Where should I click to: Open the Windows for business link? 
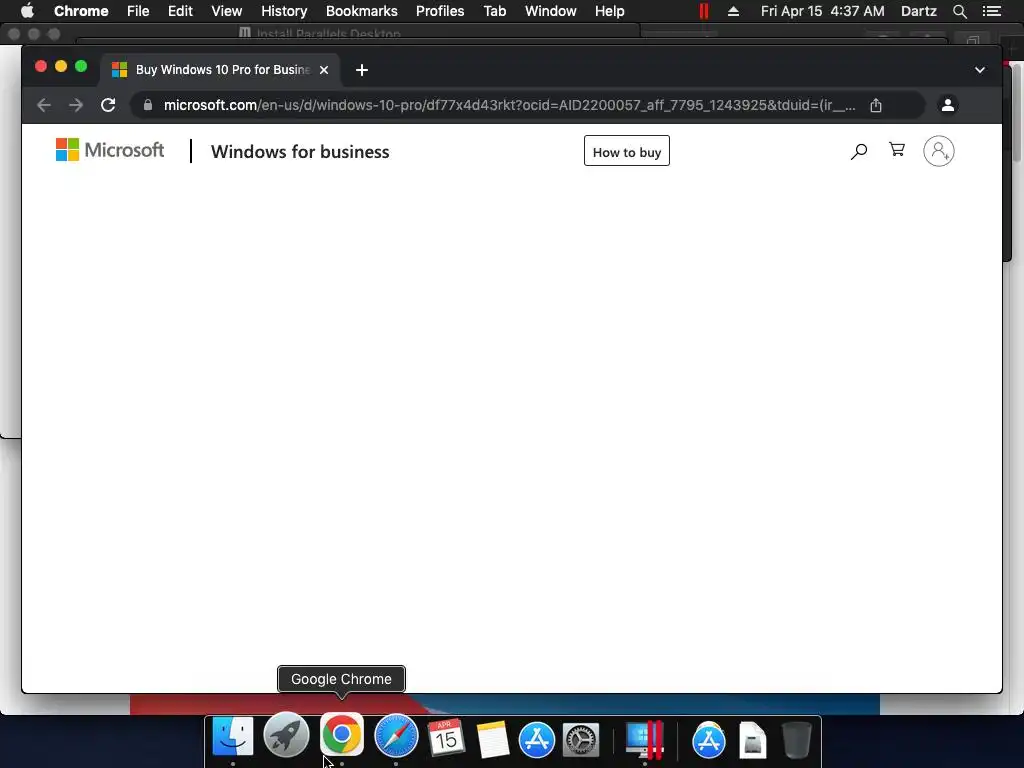(x=300, y=152)
